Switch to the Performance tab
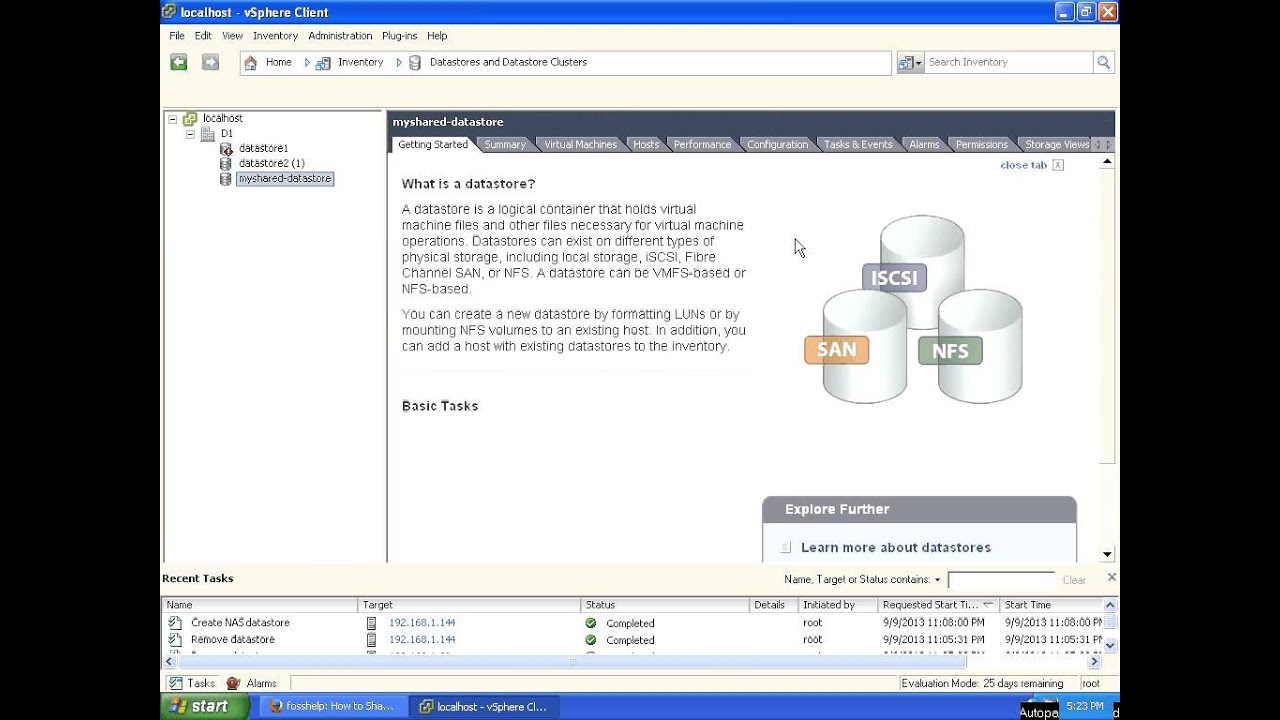 click(x=702, y=145)
